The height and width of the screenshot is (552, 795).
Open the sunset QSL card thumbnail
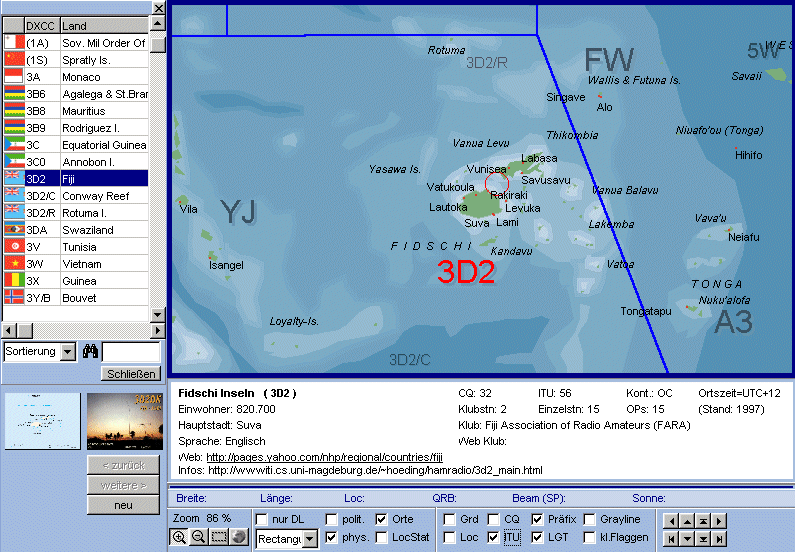coord(123,418)
